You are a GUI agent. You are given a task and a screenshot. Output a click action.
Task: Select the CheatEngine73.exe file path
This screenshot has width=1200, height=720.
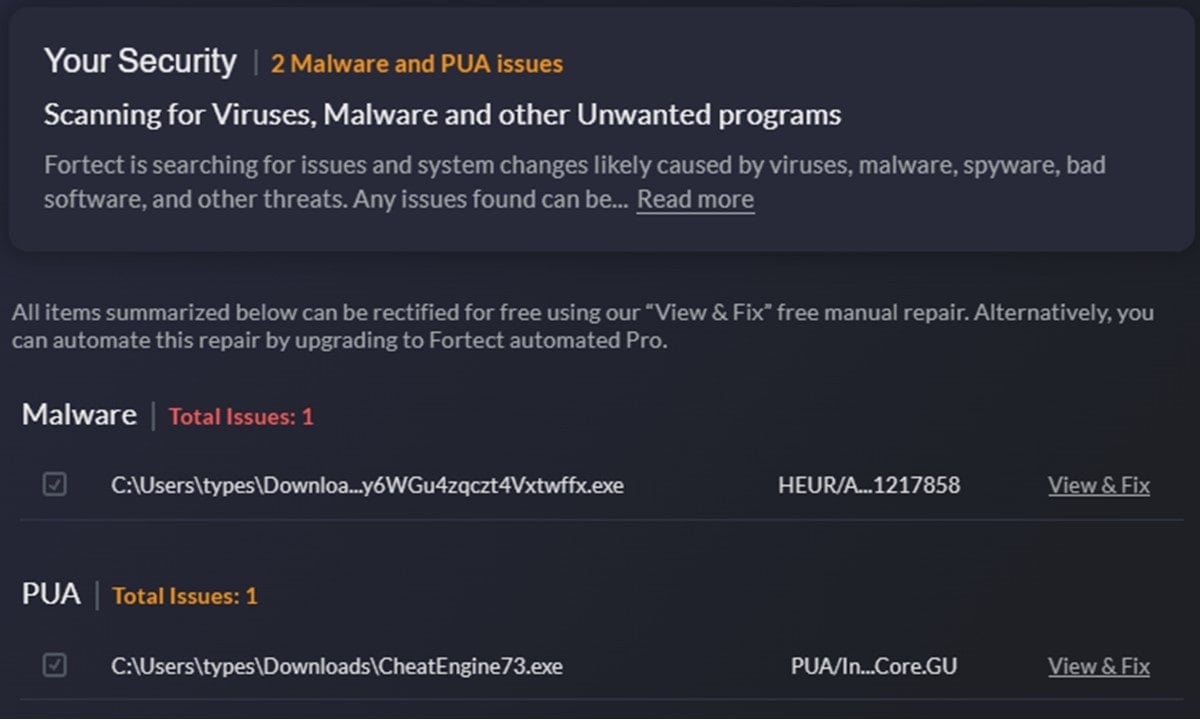point(337,666)
